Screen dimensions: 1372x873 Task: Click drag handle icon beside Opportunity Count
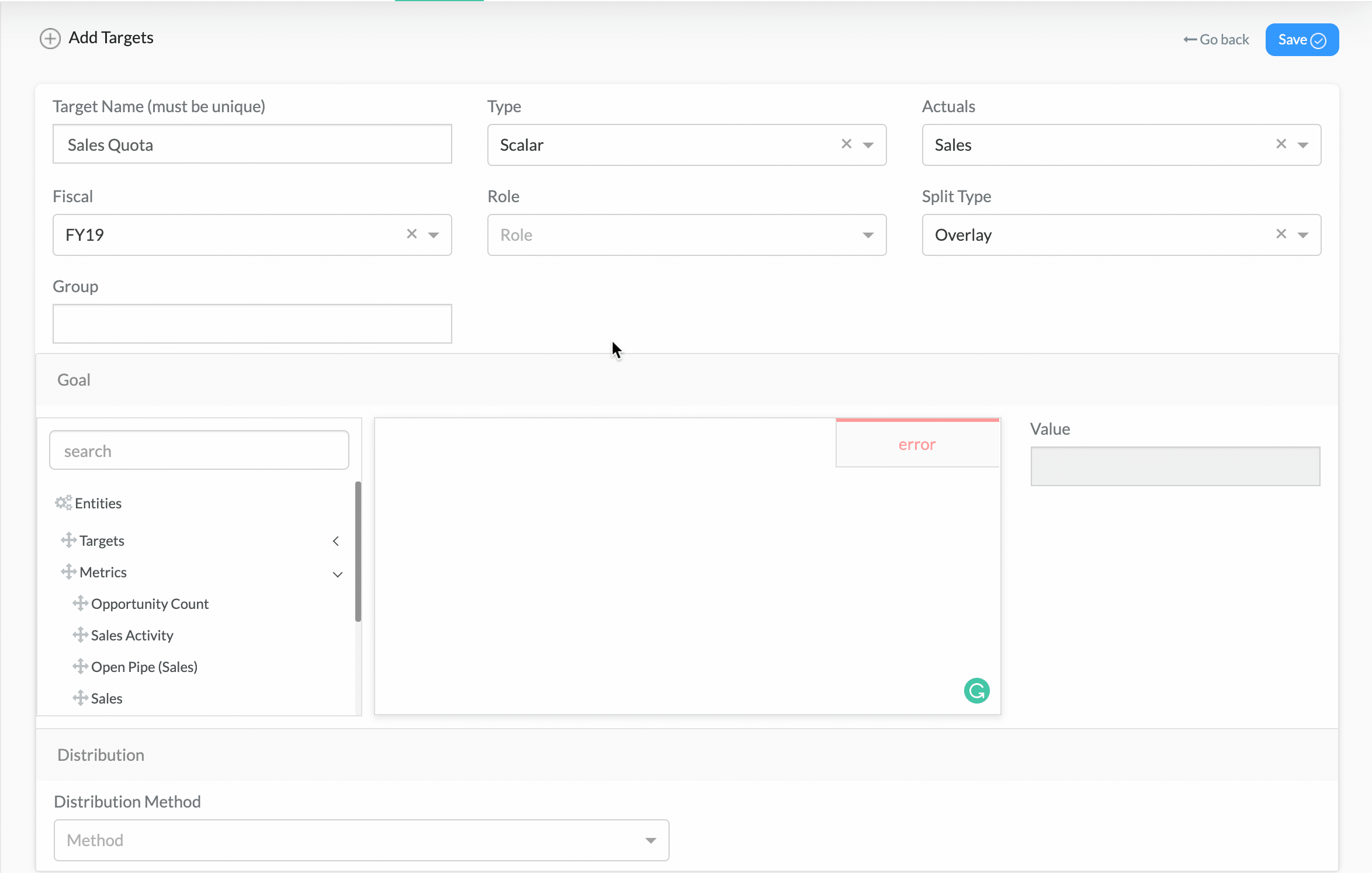pyautogui.click(x=80, y=603)
